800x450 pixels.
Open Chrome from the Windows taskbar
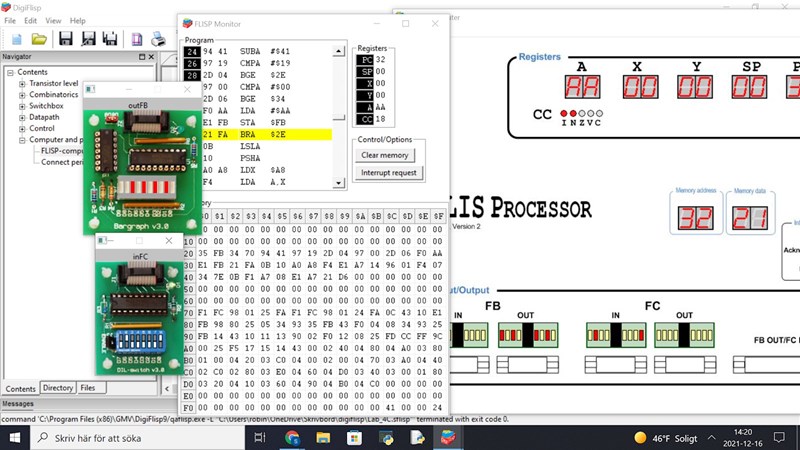[x=292, y=438]
